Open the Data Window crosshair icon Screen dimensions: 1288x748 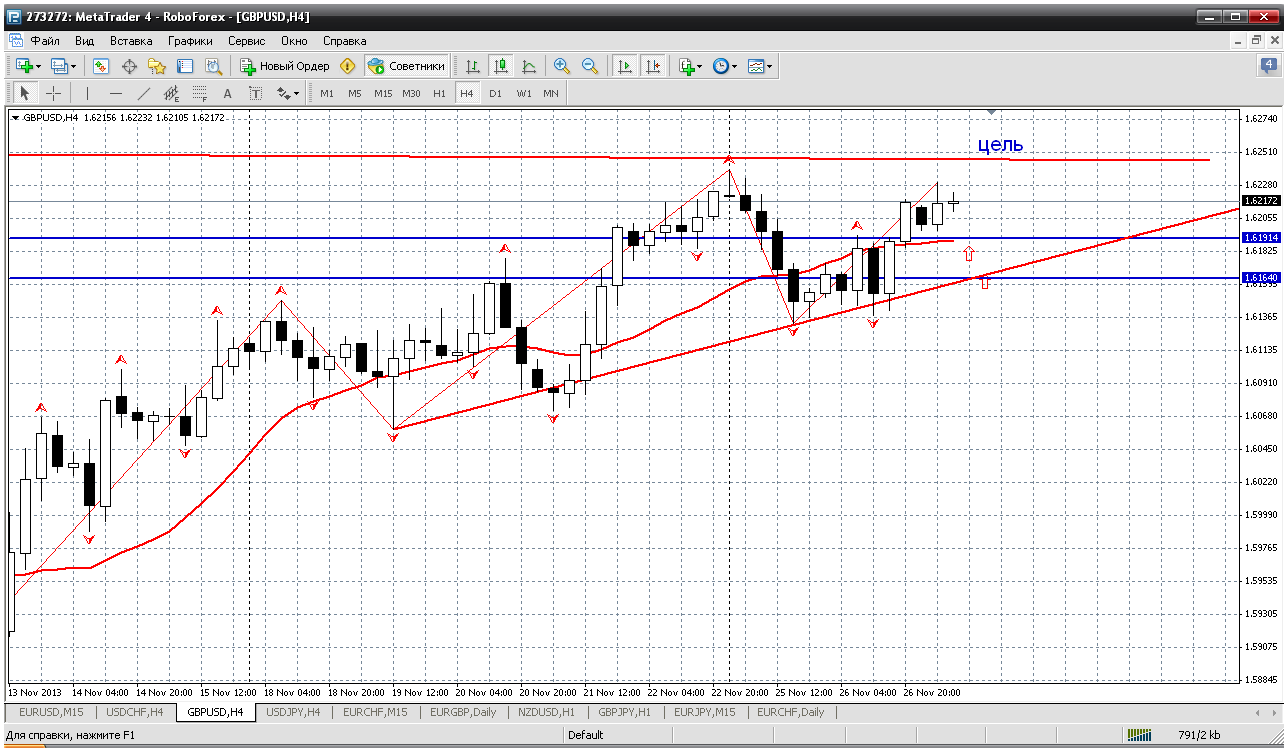tap(129, 66)
